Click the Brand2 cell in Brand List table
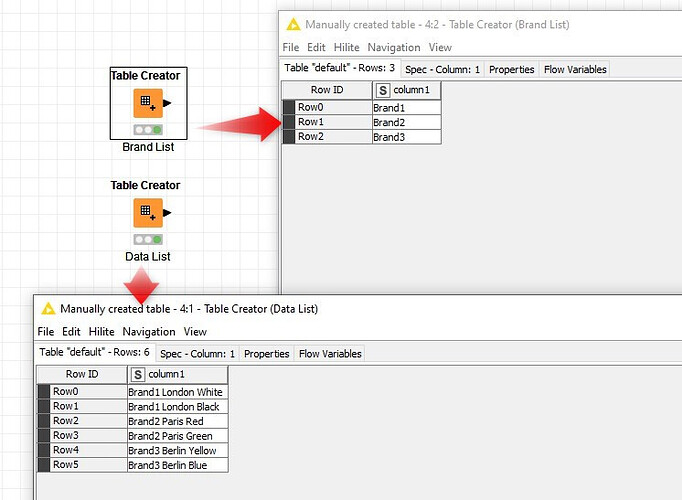The width and height of the screenshot is (682, 500). coord(407,122)
